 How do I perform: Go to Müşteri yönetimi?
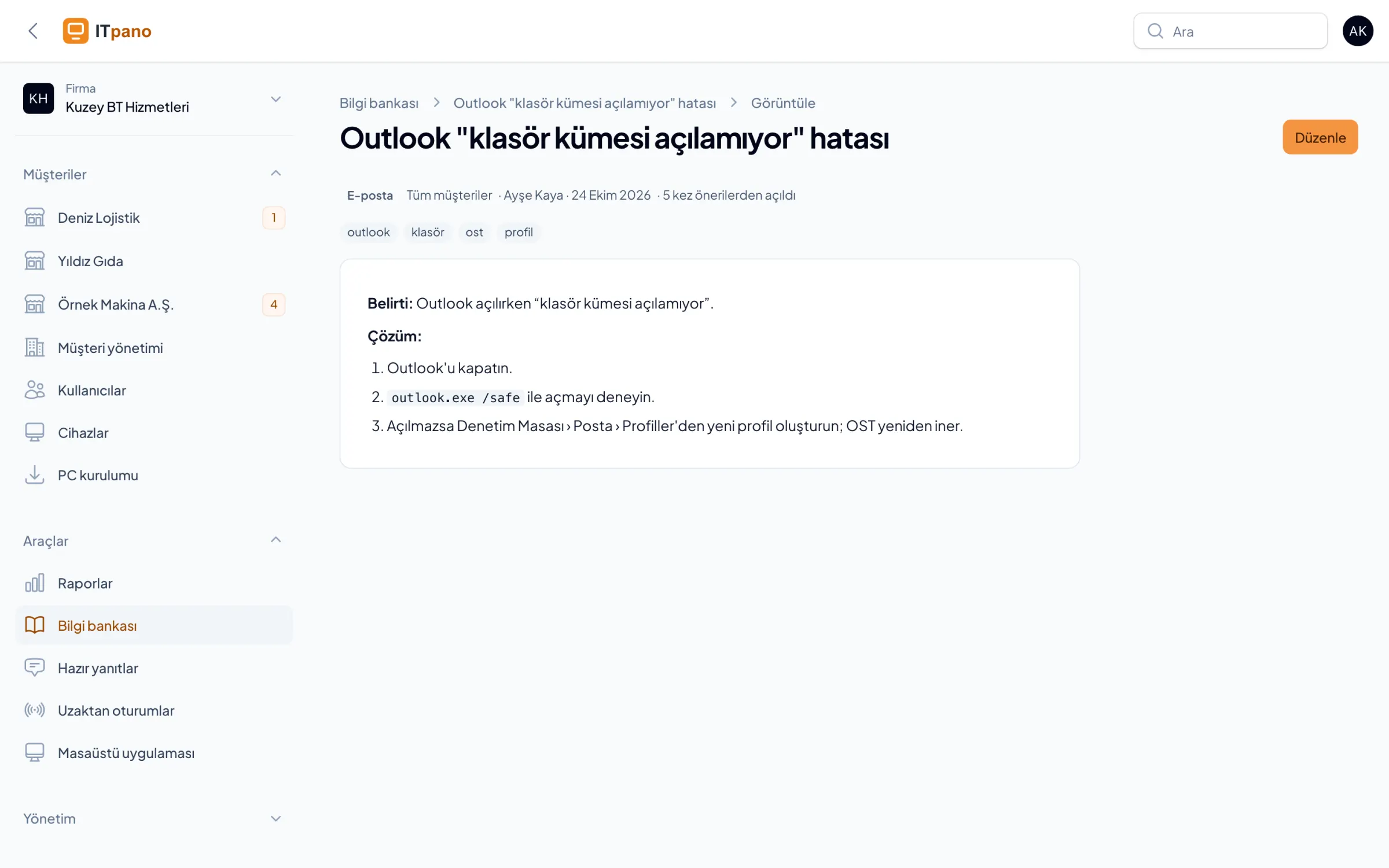click(x=154, y=348)
